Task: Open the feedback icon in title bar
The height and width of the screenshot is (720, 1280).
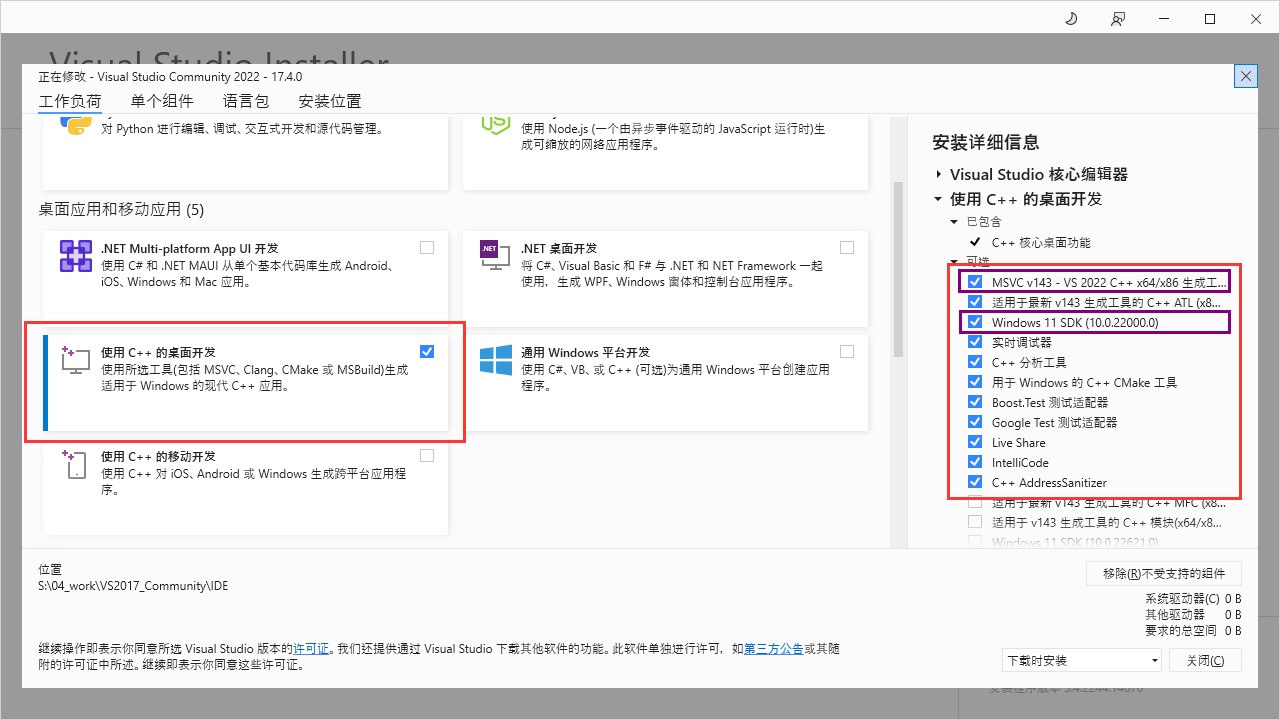Action: tap(1117, 19)
